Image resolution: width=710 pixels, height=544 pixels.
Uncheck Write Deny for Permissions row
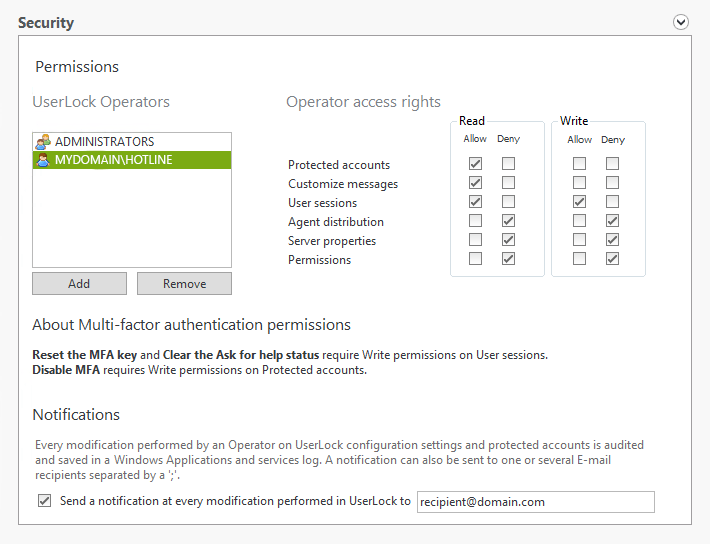(x=613, y=259)
